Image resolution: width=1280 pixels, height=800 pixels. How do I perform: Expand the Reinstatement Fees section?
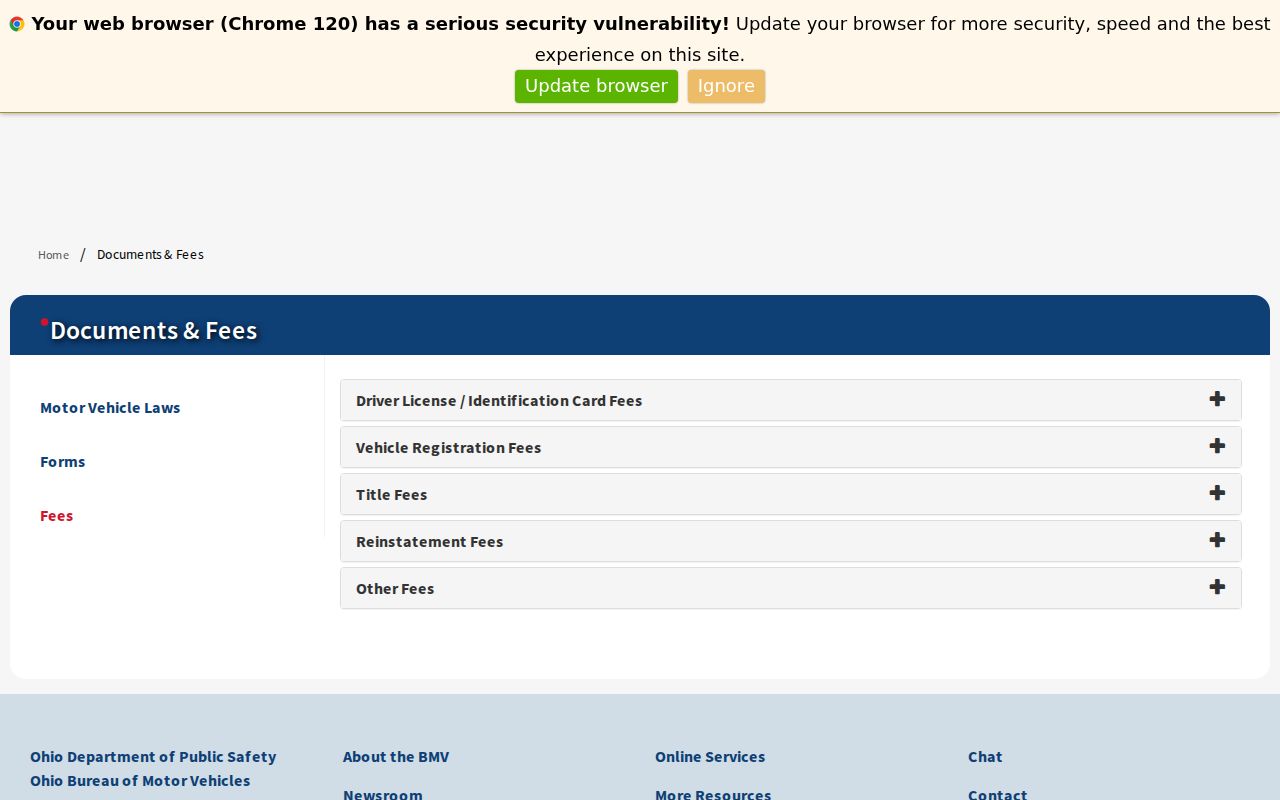click(x=791, y=541)
